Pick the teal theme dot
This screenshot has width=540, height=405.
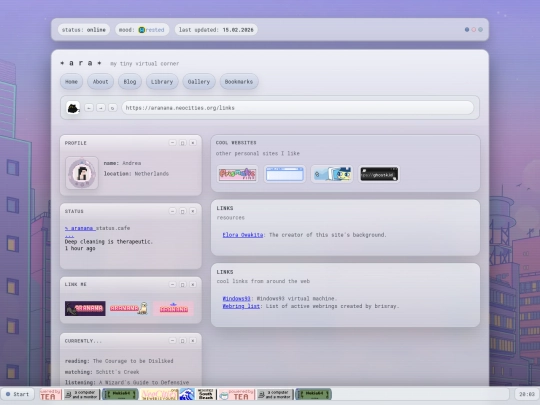click(x=480, y=30)
